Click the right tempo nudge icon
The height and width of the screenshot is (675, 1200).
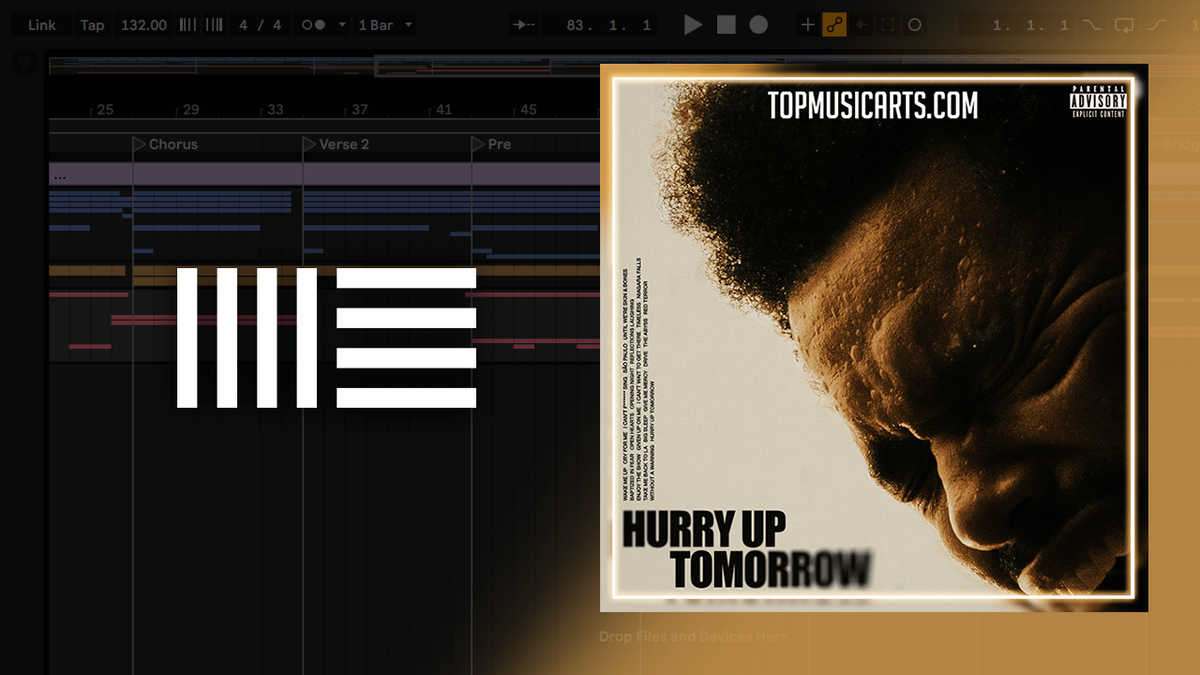click(x=212, y=24)
